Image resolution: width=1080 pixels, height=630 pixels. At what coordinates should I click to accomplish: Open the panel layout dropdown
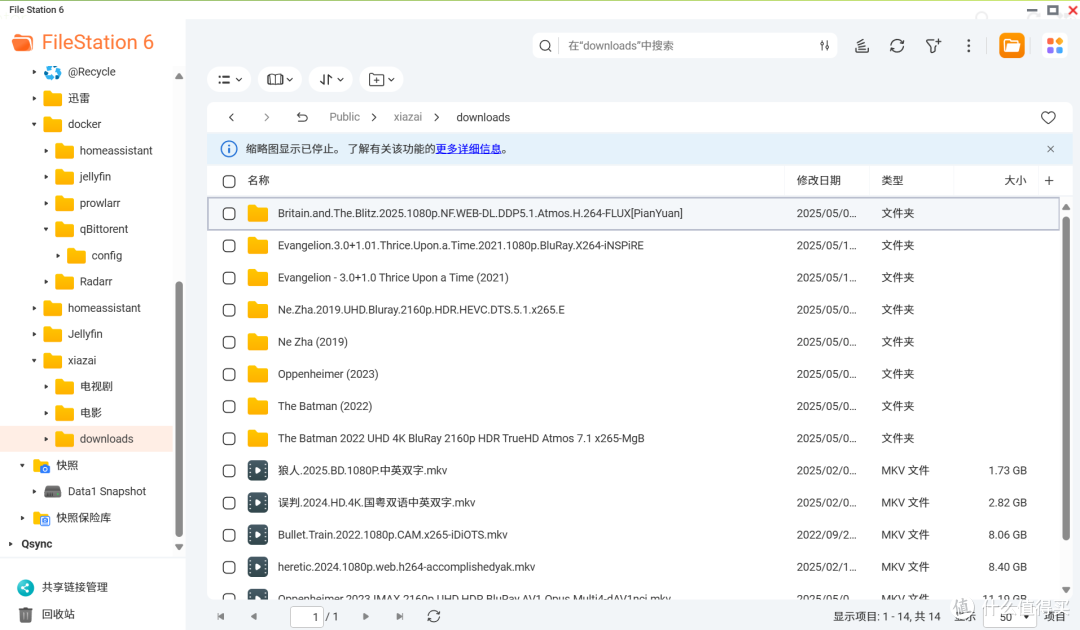tap(280, 80)
